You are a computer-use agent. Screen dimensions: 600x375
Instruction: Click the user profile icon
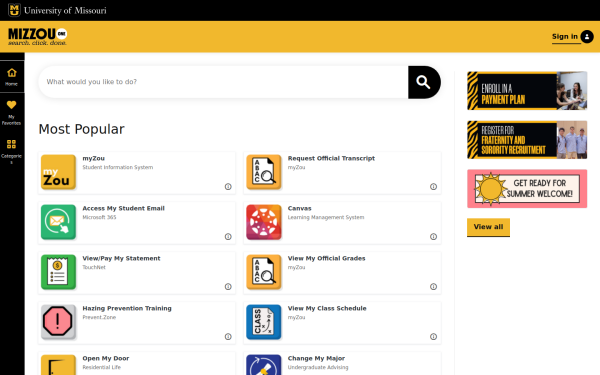[587, 37]
